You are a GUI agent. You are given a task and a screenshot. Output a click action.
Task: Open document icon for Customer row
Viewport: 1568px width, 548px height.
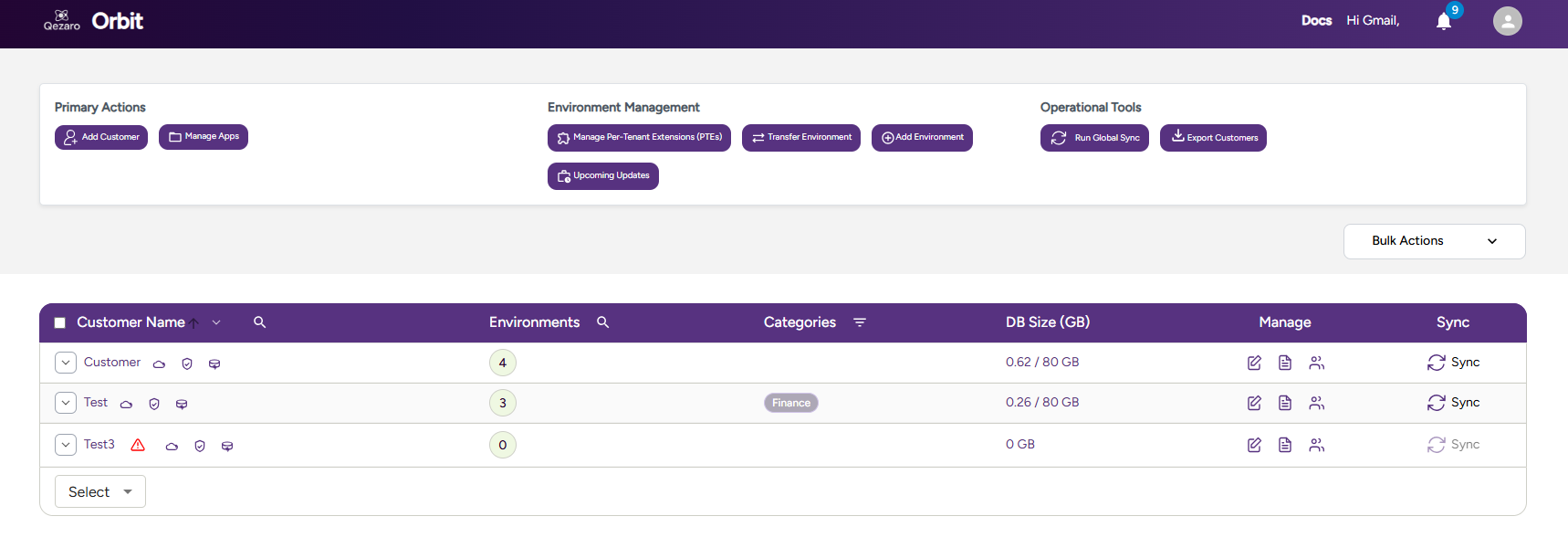(x=1285, y=363)
